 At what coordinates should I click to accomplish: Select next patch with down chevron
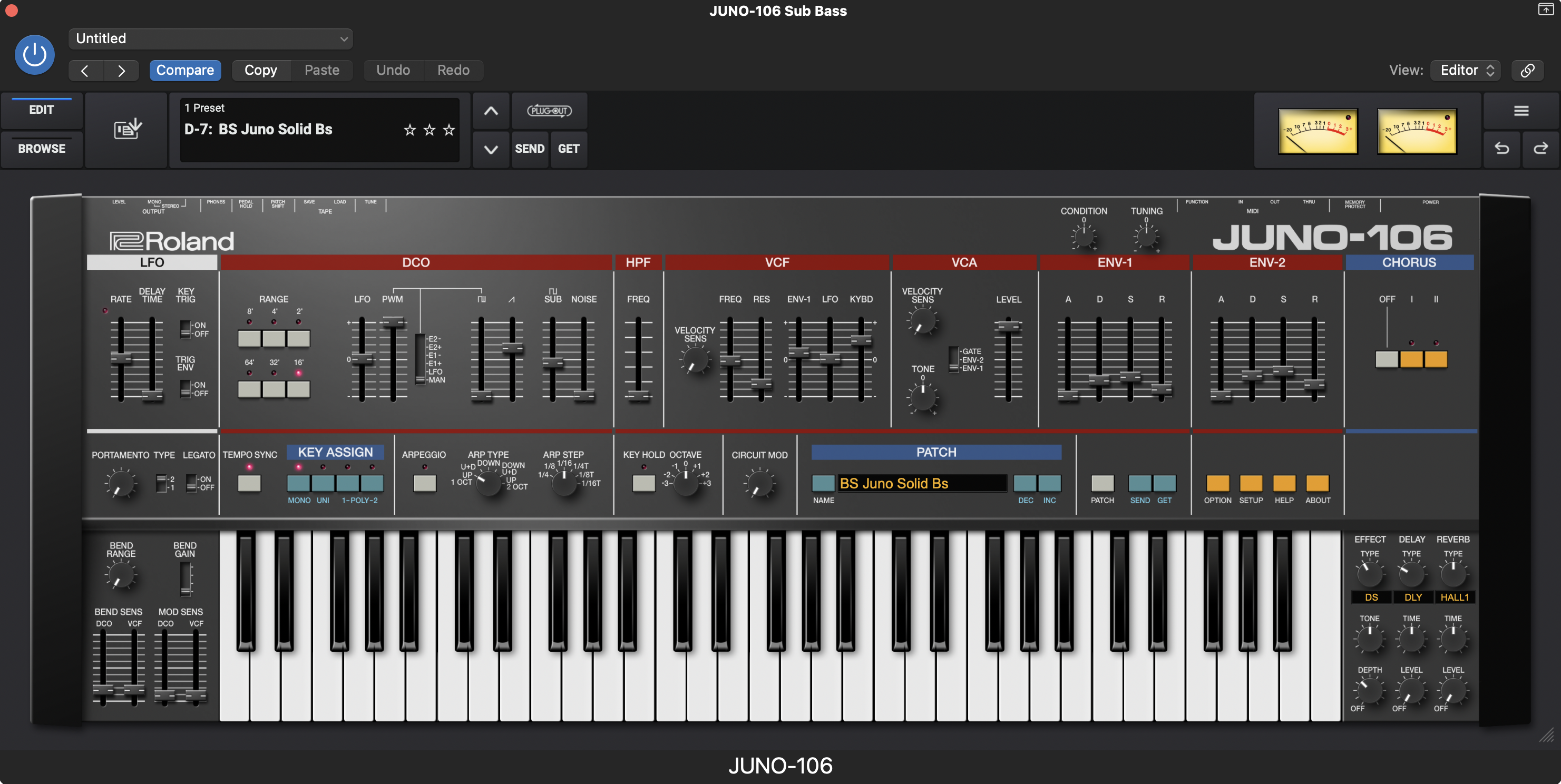[x=491, y=149]
